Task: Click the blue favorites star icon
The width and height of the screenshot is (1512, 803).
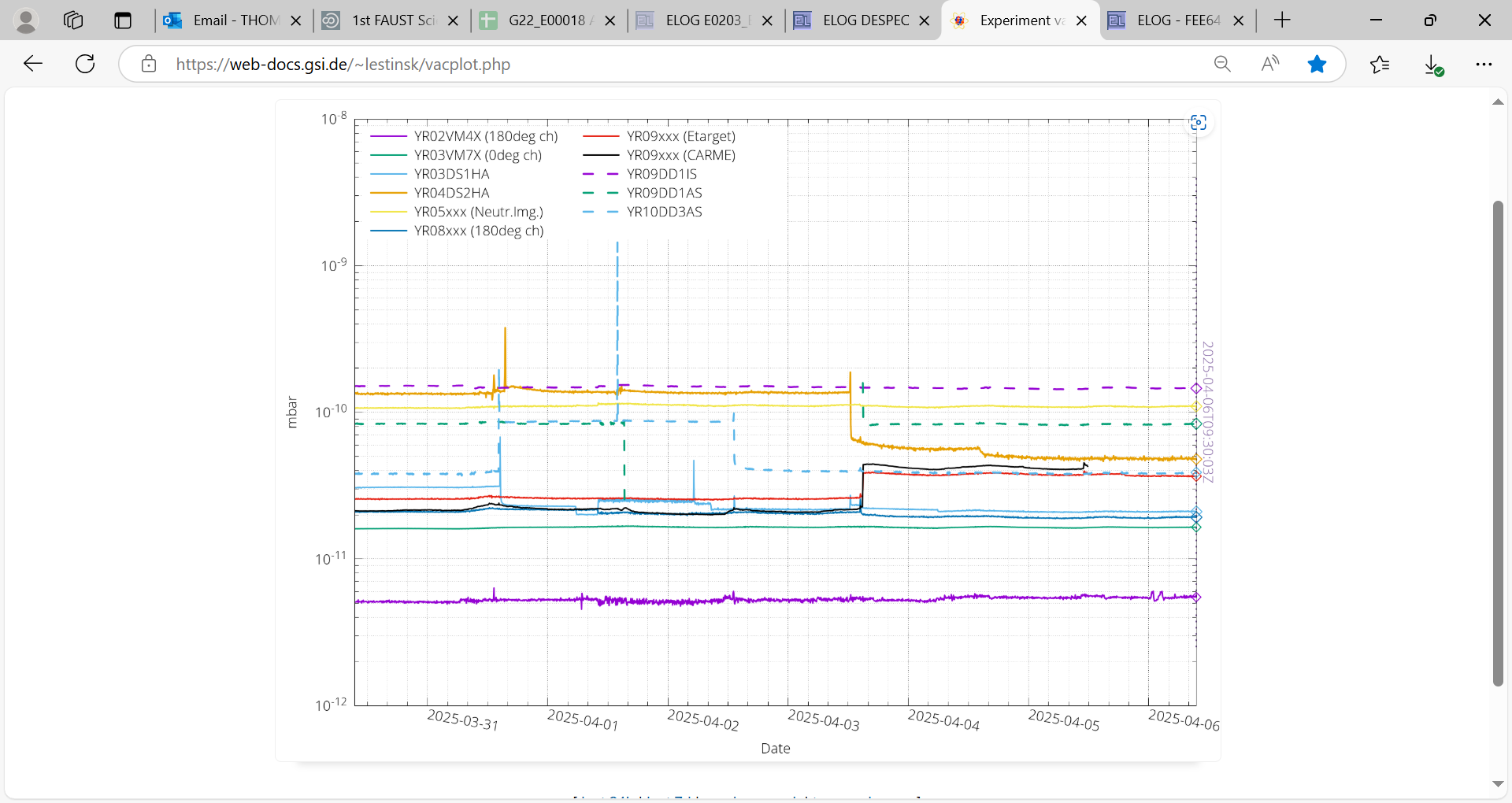Action: click(x=1317, y=64)
